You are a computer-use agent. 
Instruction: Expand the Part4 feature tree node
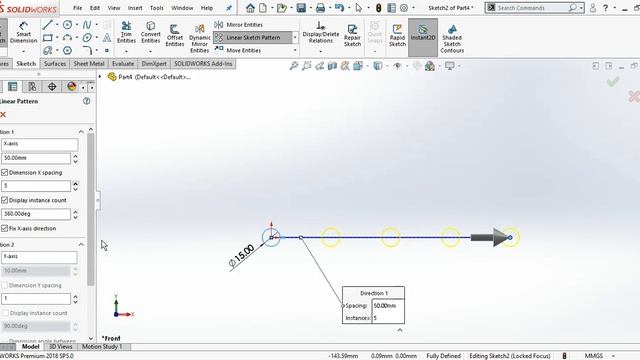click(100, 76)
